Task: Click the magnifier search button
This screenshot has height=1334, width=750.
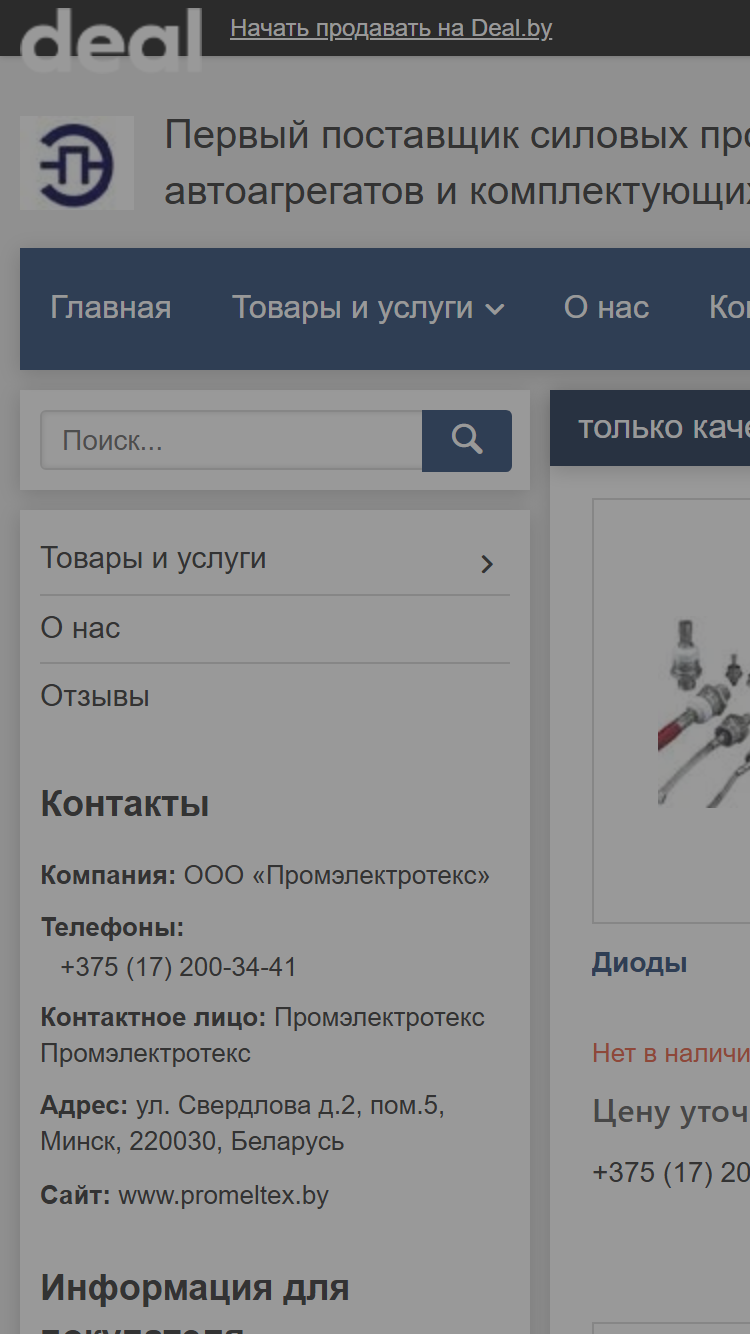Action: point(467,440)
